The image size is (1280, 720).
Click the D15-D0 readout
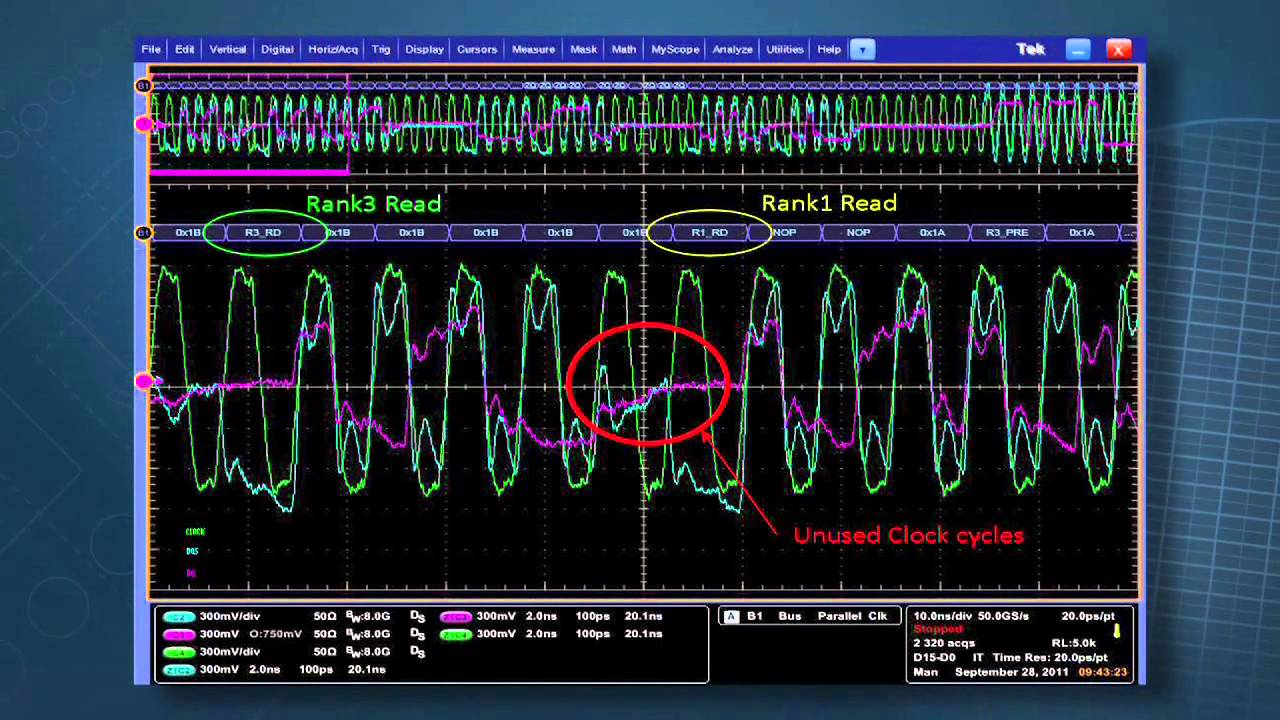(934, 657)
